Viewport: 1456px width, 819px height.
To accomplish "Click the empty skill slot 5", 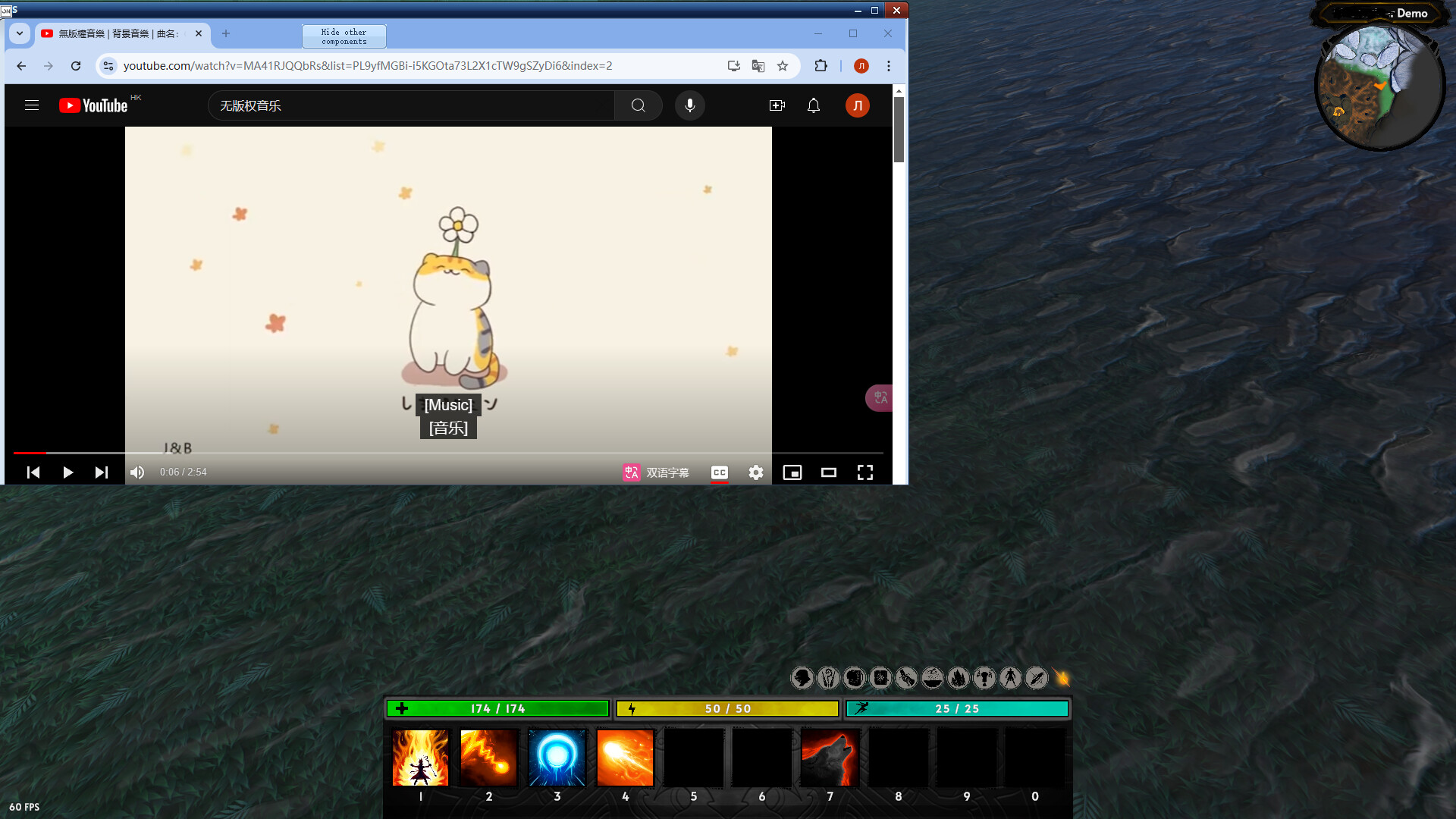I will [694, 758].
